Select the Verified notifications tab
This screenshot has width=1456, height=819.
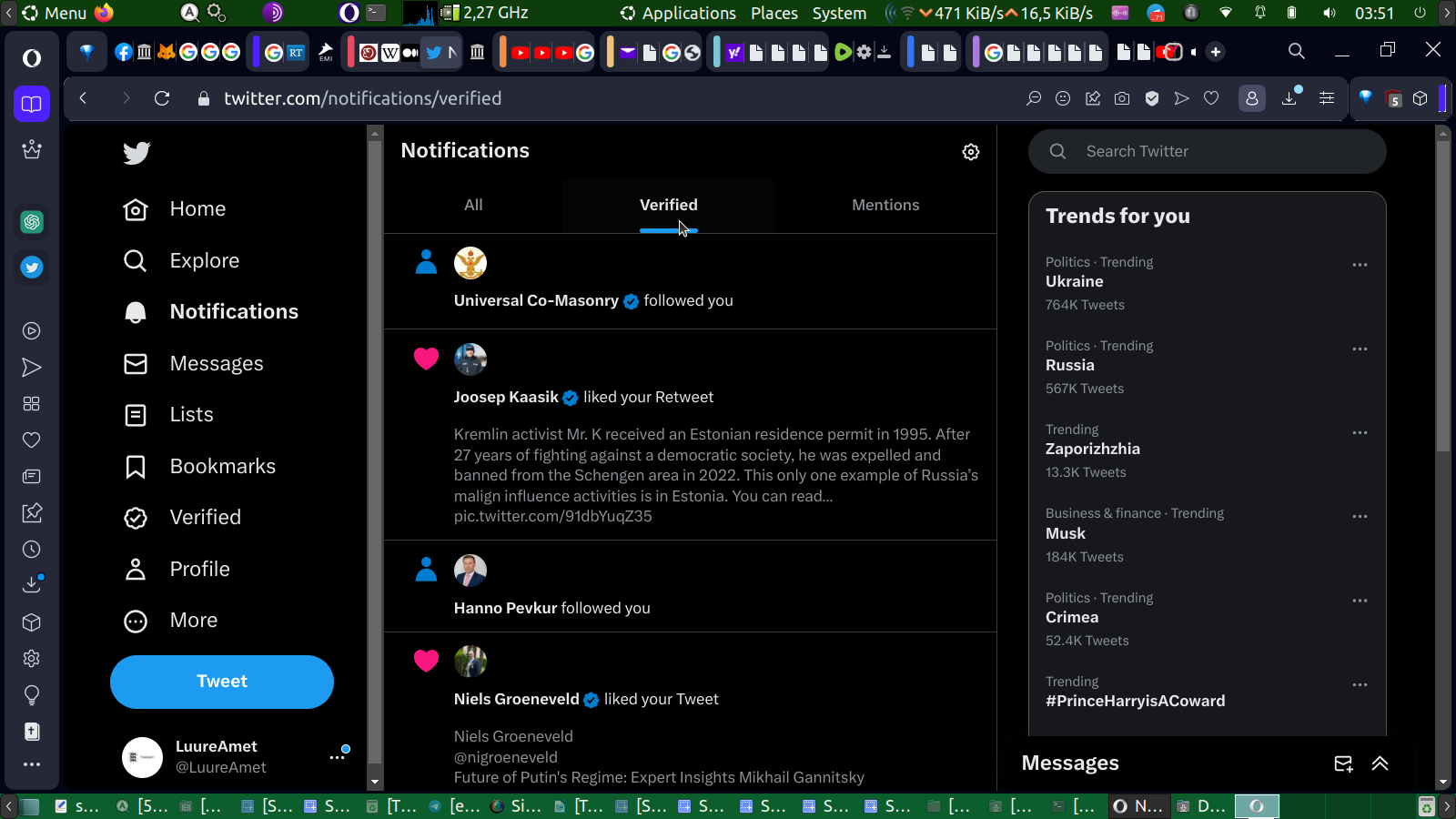[669, 206]
